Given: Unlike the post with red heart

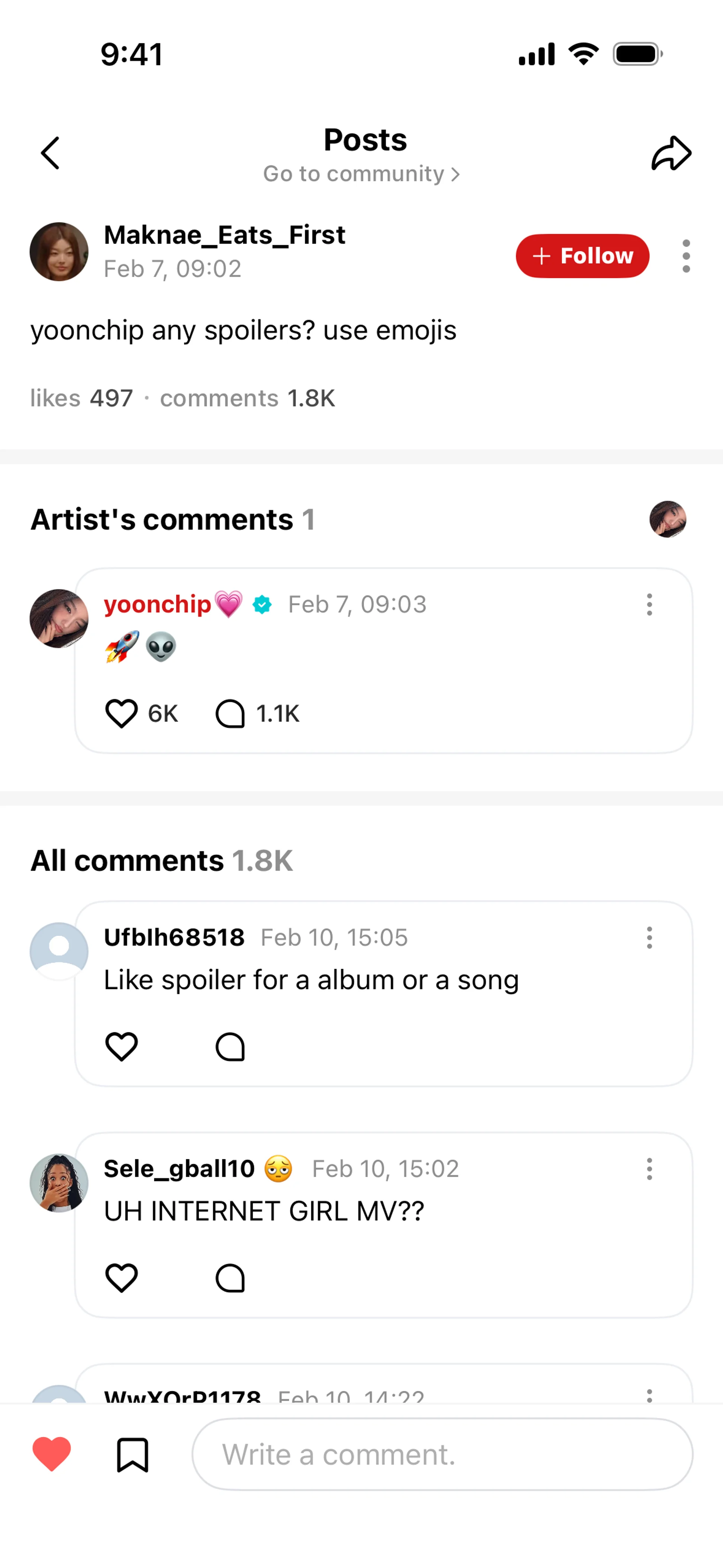Looking at the screenshot, I should point(52,1454).
